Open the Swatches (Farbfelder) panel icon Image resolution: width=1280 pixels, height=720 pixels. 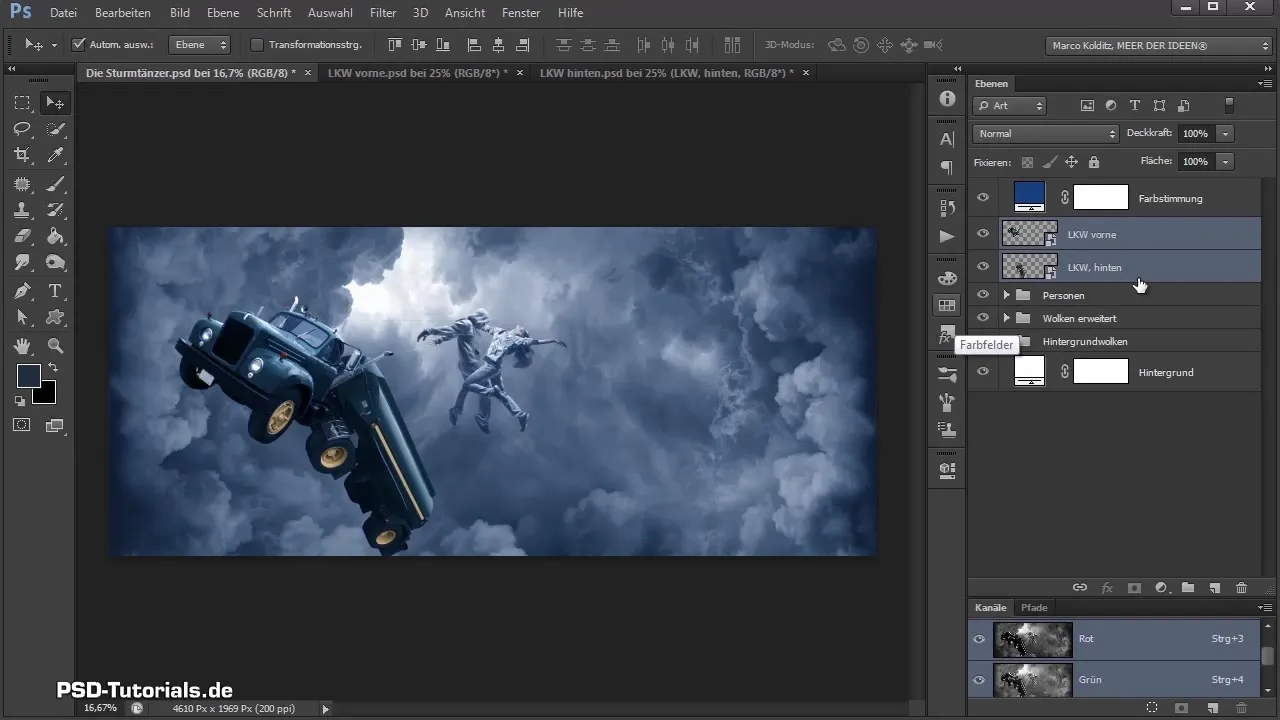tap(947, 305)
